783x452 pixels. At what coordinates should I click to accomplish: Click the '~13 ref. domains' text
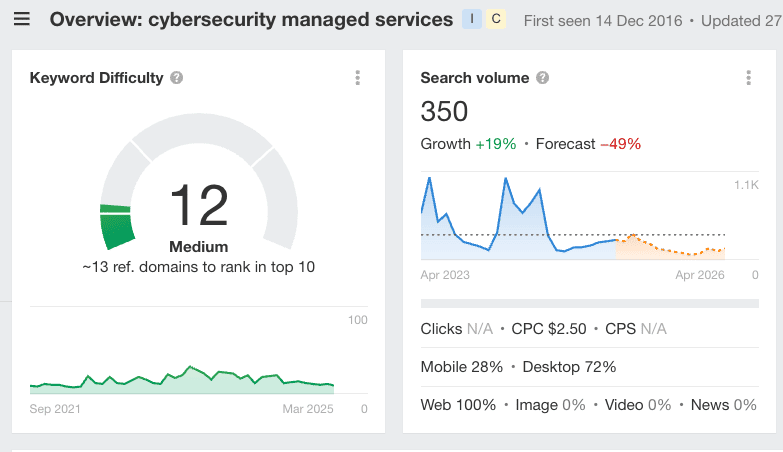pyautogui.click(x=198, y=267)
